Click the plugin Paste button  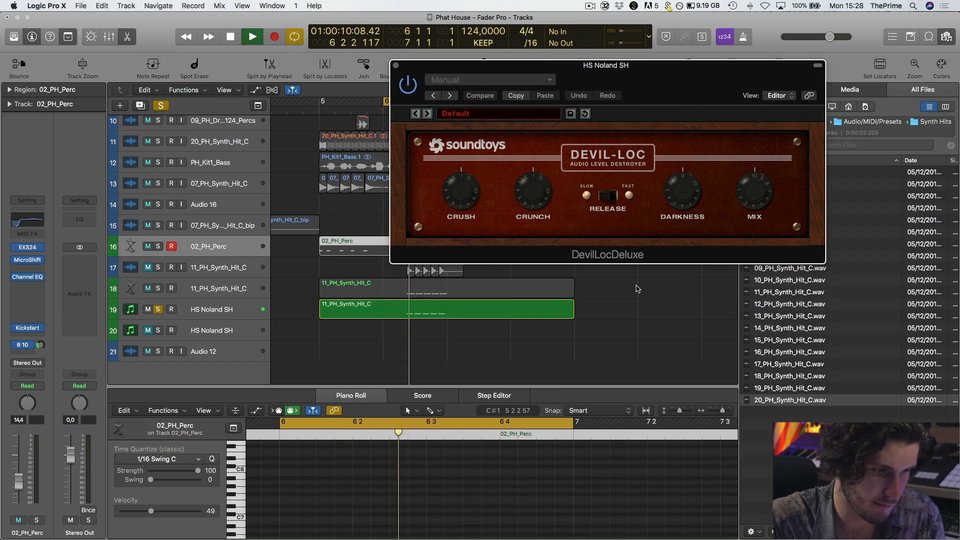(545, 96)
